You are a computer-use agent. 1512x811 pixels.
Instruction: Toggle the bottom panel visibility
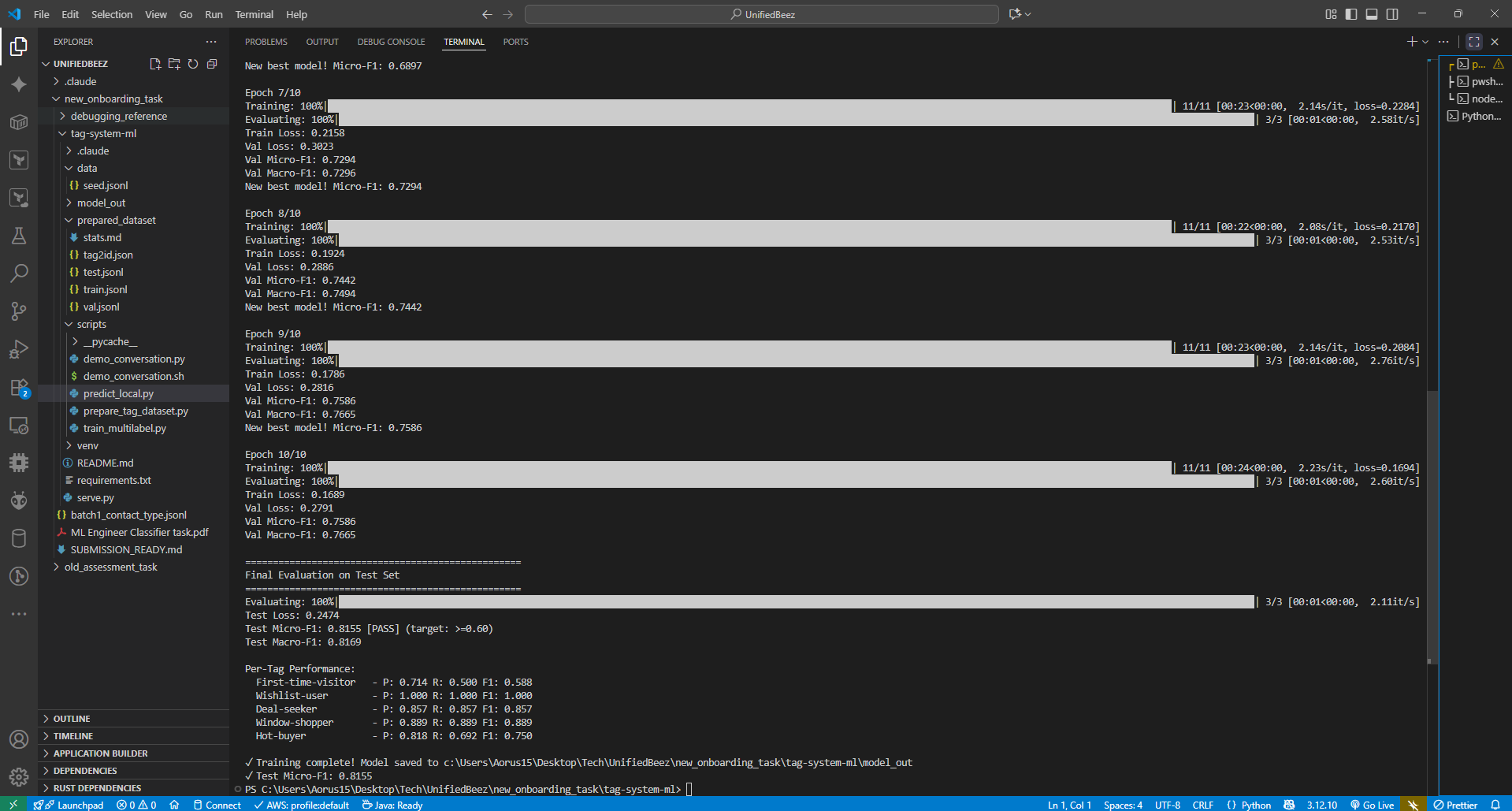[1372, 13]
